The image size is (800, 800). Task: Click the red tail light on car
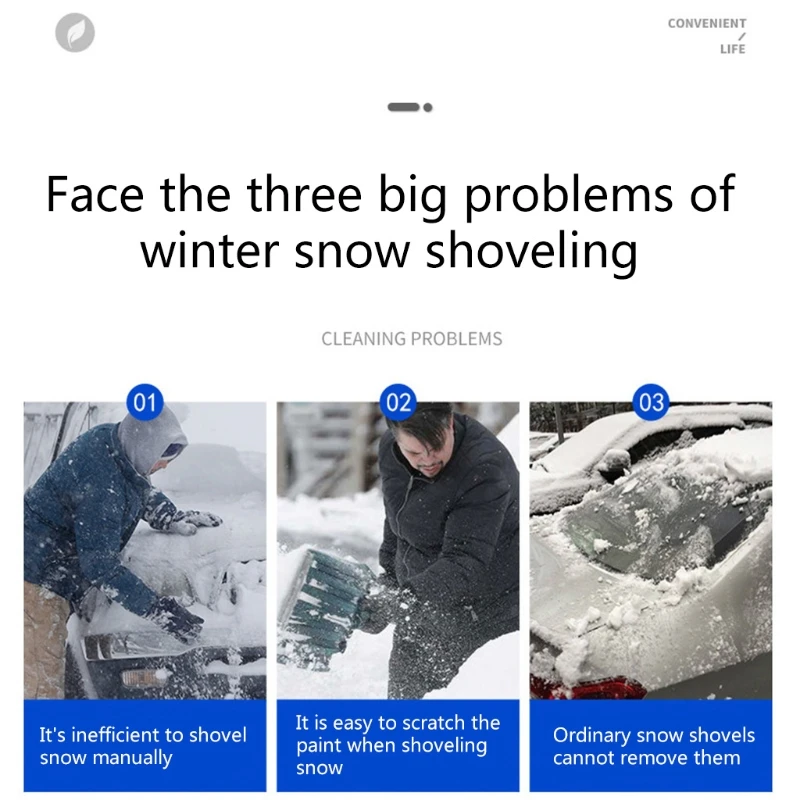click(587, 688)
